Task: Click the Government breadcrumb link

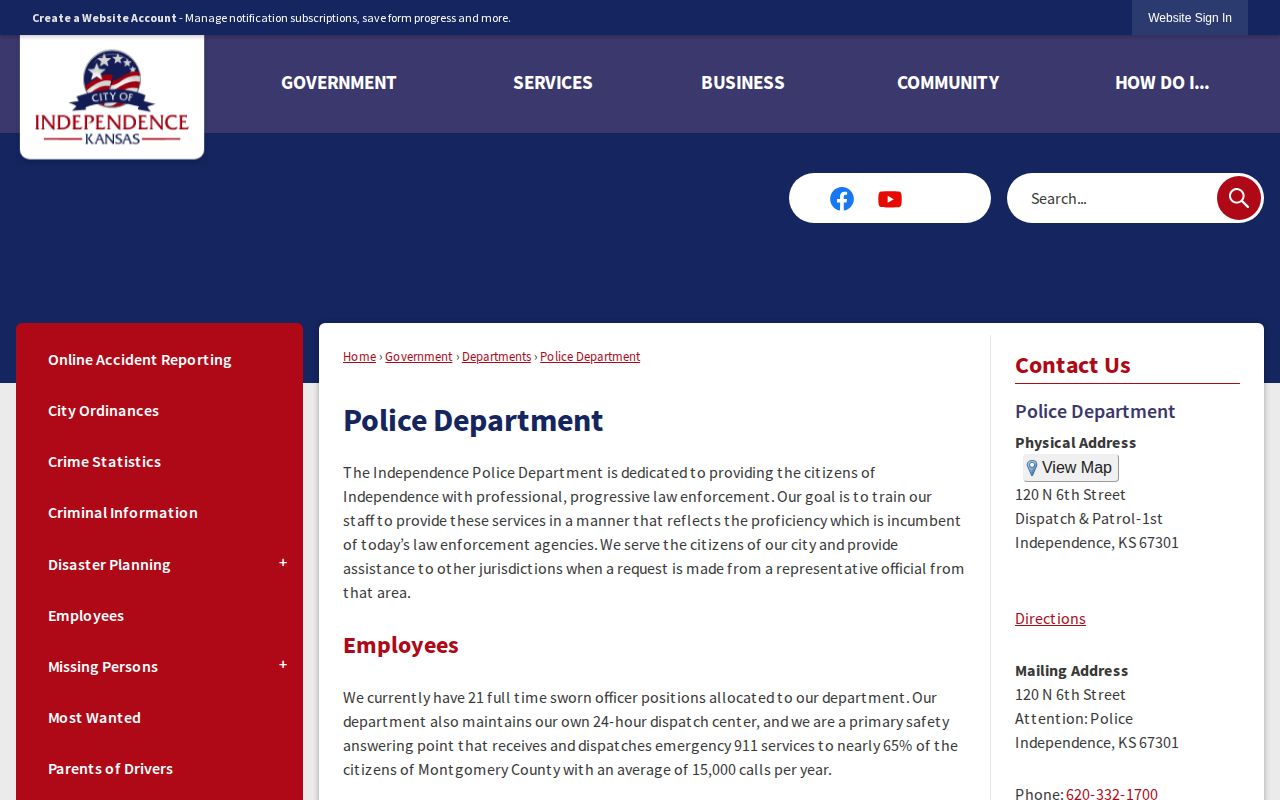Action: tap(418, 357)
